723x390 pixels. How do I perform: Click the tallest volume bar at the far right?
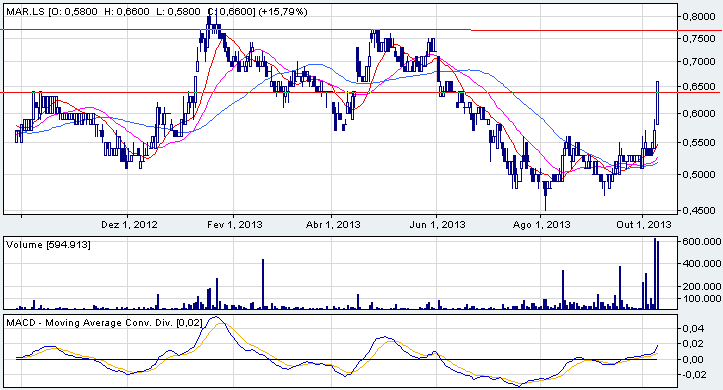[x=654, y=274]
